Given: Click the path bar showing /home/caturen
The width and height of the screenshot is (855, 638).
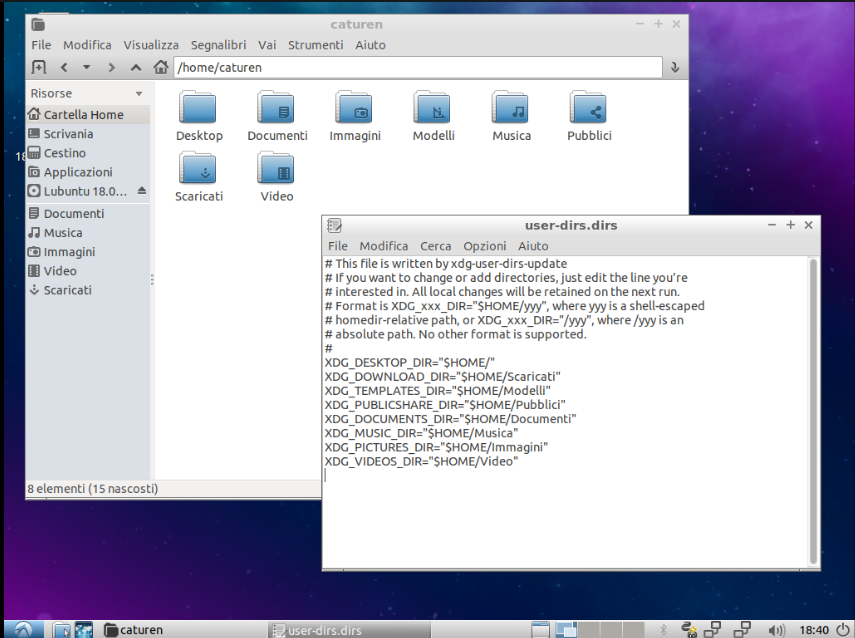Looking at the screenshot, I should (418, 67).
